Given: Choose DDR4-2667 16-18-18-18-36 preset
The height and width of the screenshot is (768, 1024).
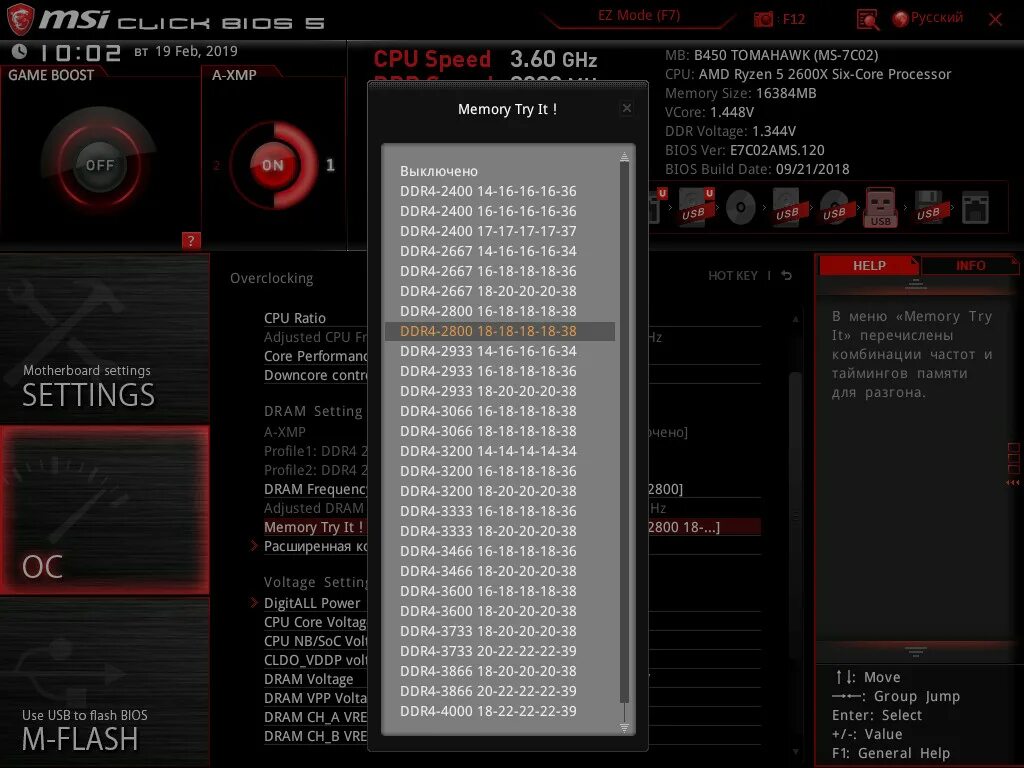Looking at the screenshot, I should pyautogui.click(x=488, y=271).
